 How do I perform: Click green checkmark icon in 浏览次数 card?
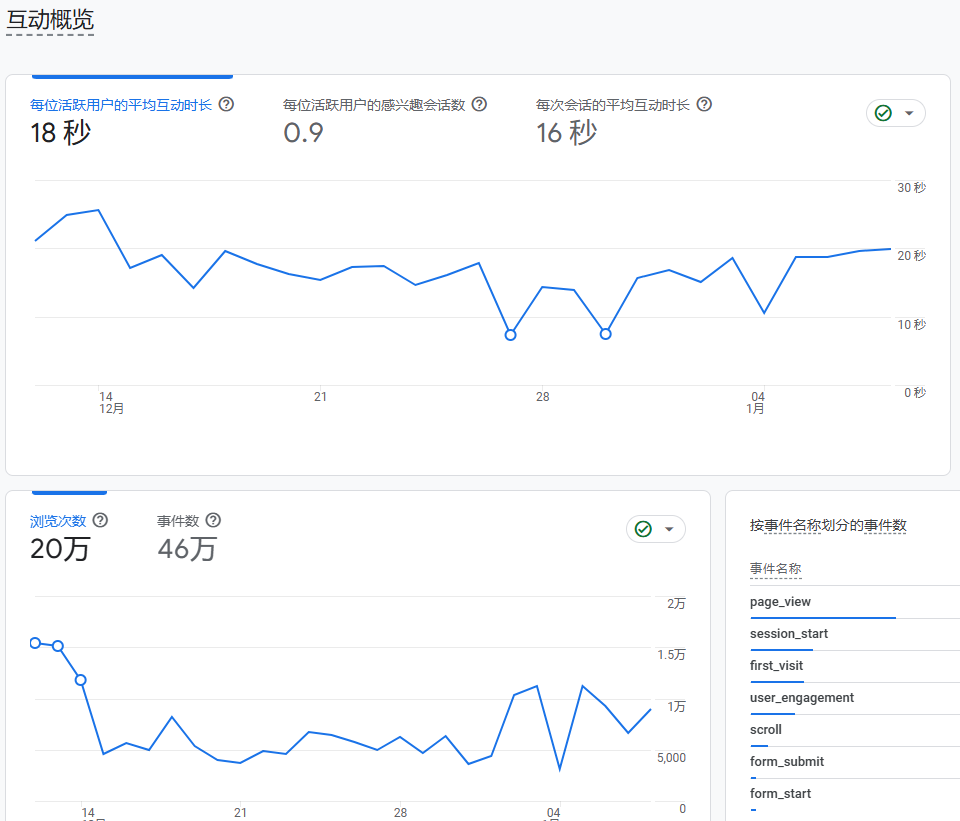click(643, 529)
